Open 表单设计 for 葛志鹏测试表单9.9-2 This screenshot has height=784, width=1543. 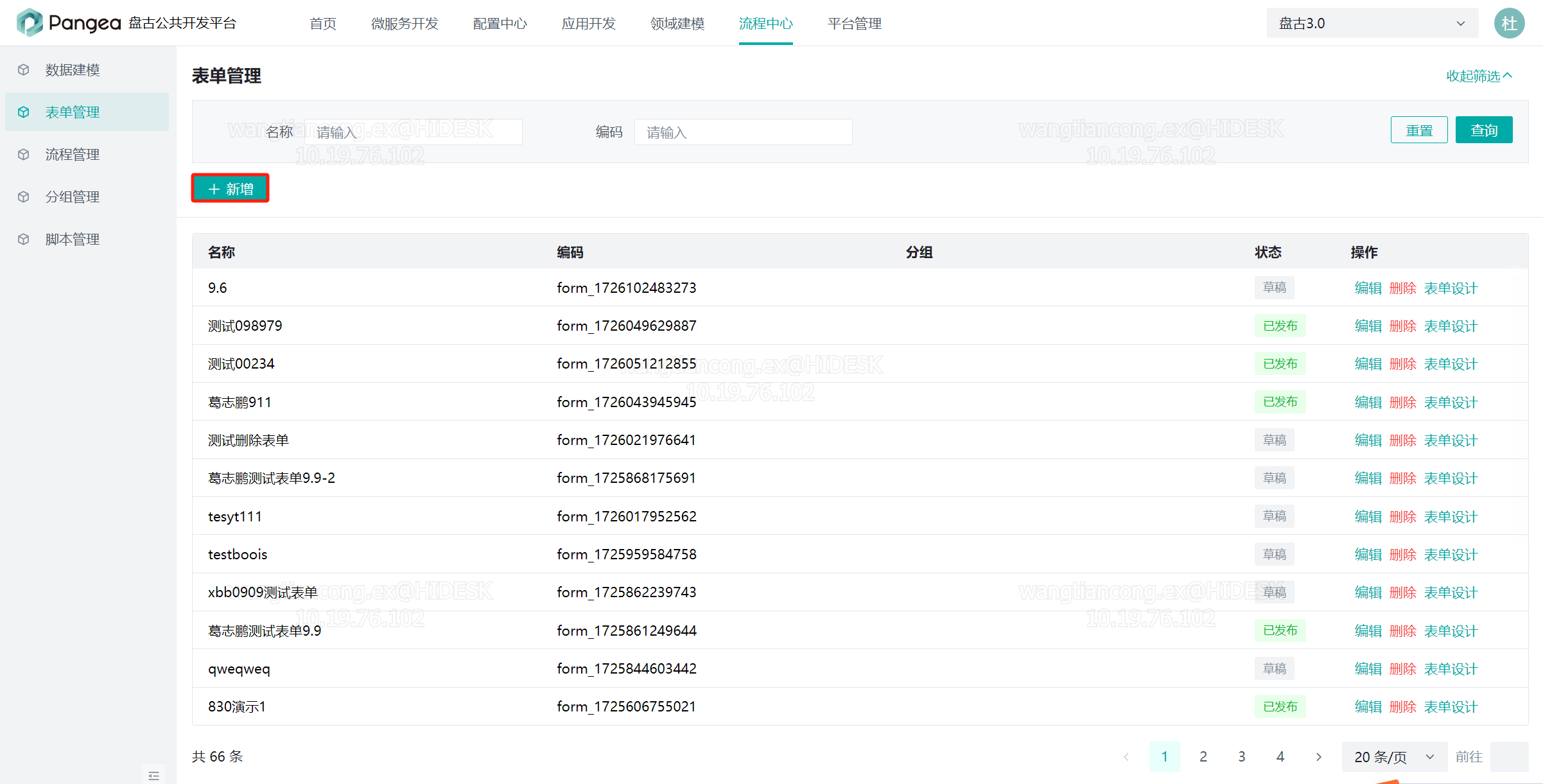[x=1451, y=478]
